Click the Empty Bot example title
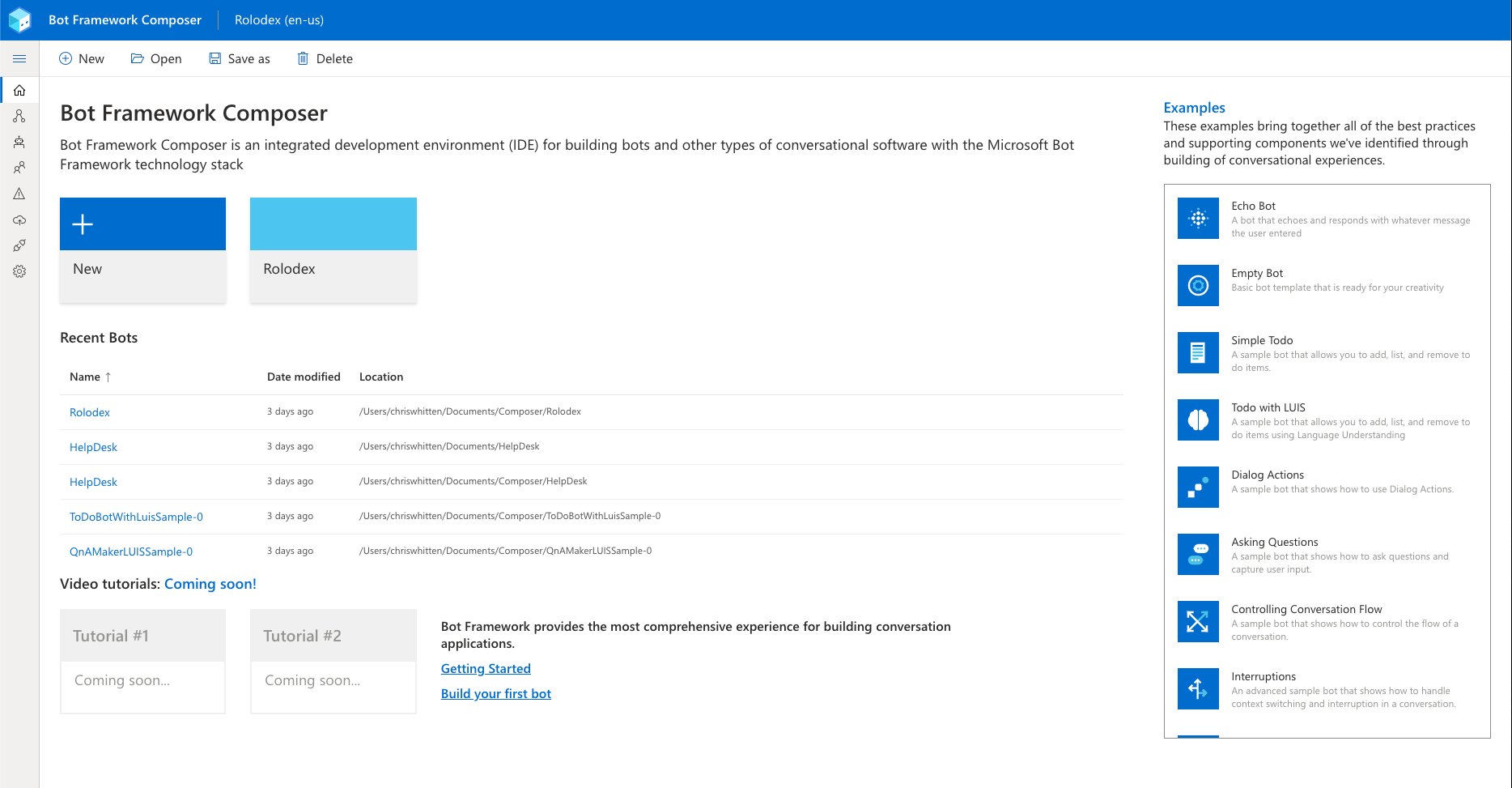The height and width of the screenshot is (788, 1512). pyautogui.click(x=1257, y=273)
